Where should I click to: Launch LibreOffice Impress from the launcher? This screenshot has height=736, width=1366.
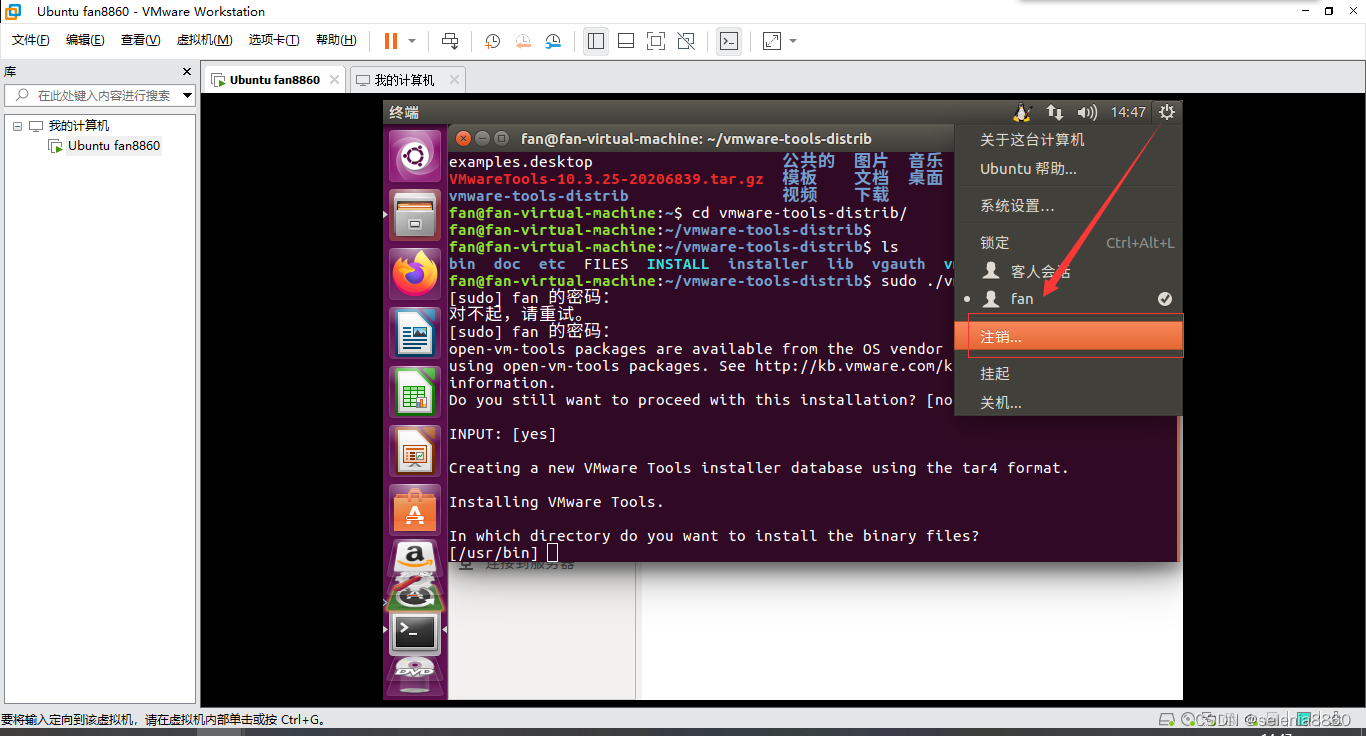pyautogui.click(x=415, y=451)
